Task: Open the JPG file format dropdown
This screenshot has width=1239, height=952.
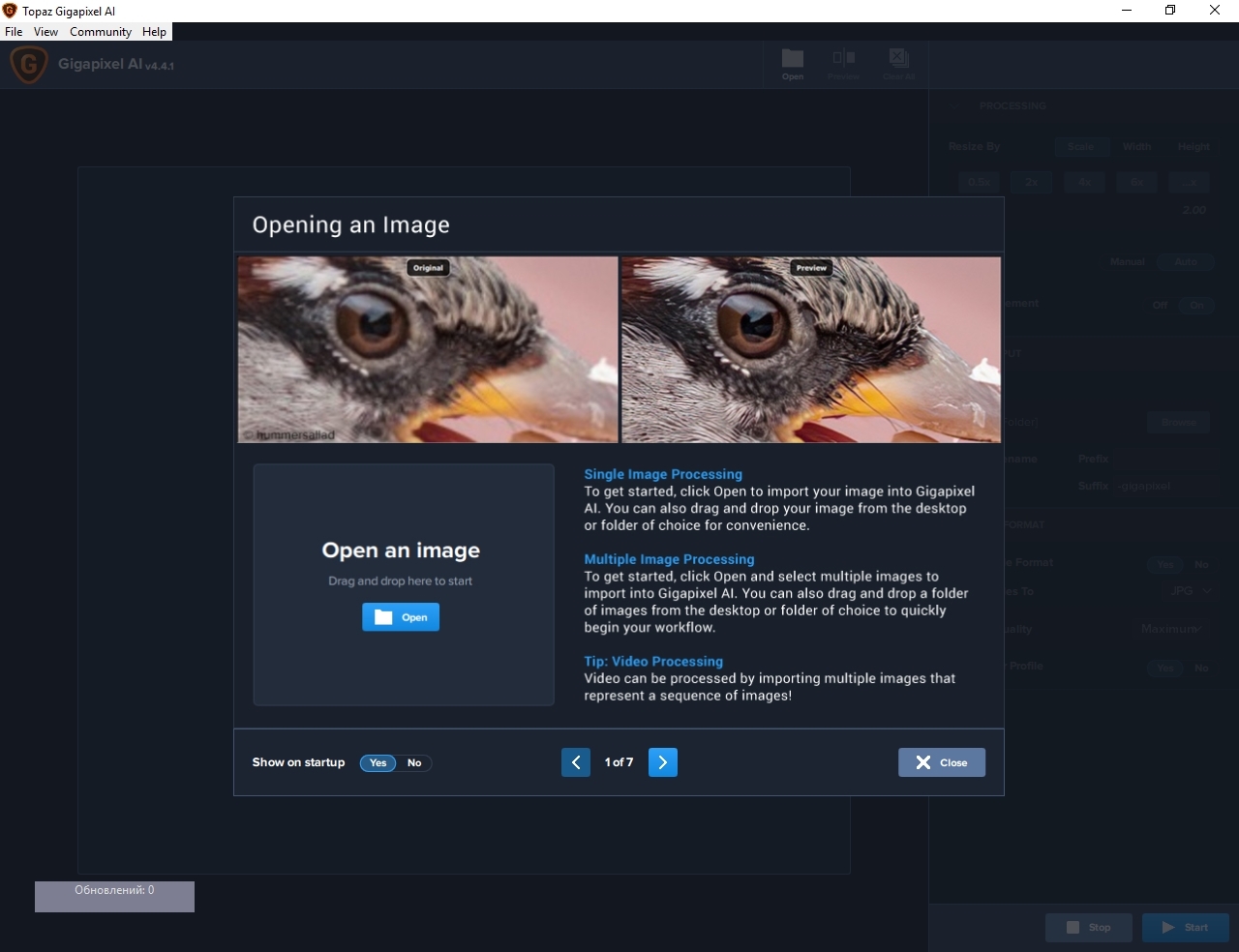Action: [x=1191, y=591]
